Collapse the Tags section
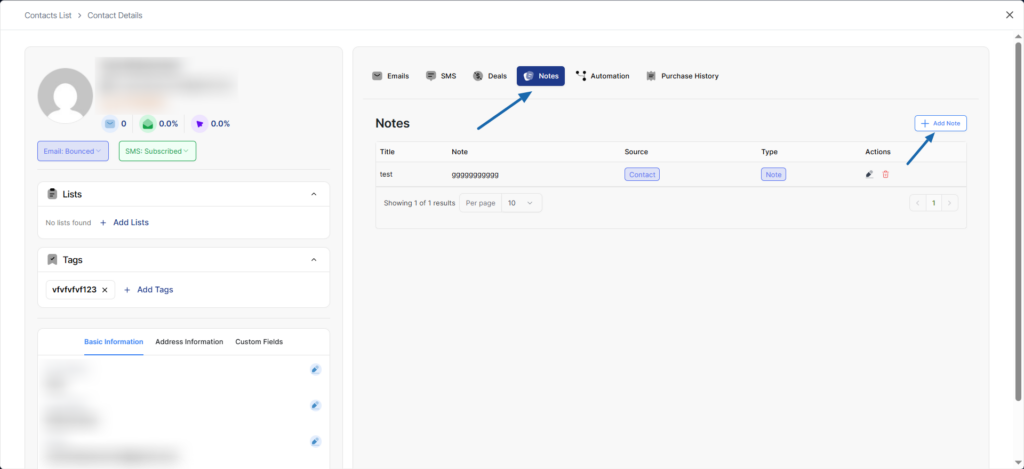 click(x=313, y=259)
